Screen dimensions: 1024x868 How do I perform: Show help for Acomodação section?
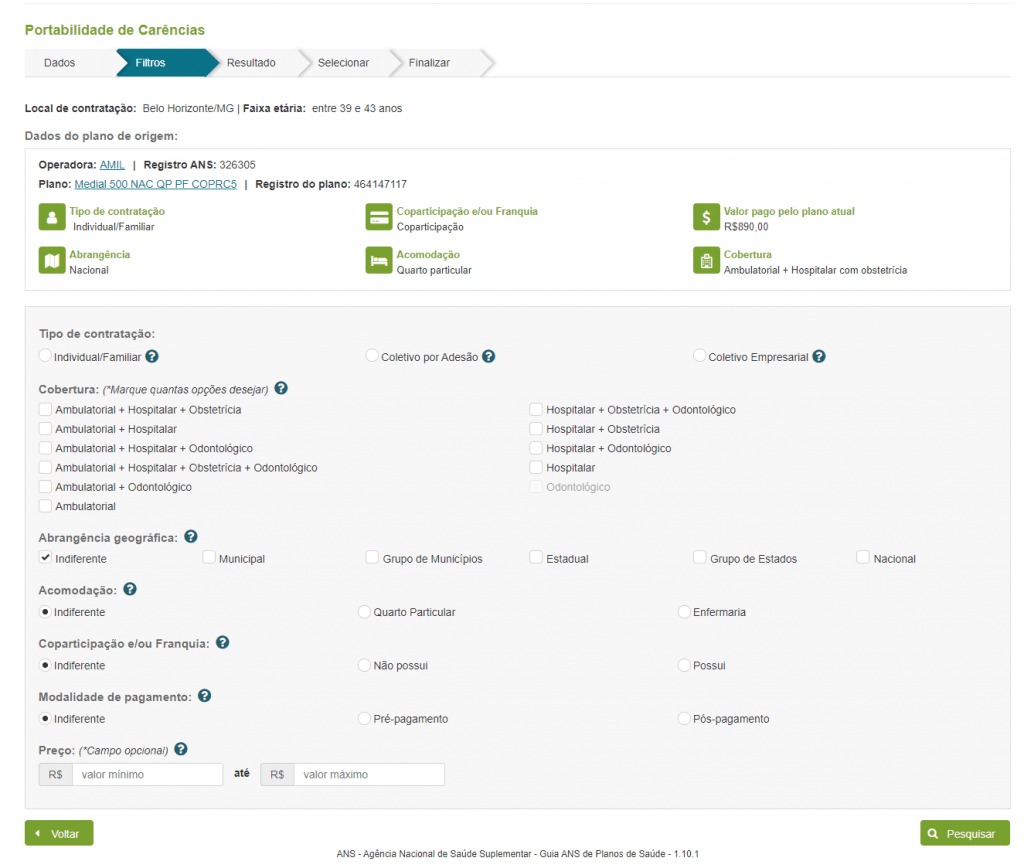[130, 590]
